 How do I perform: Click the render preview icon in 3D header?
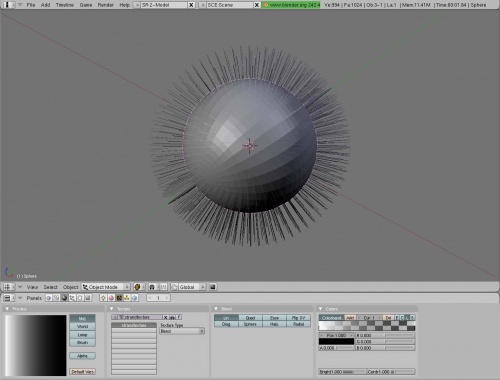tap(213, 287)
